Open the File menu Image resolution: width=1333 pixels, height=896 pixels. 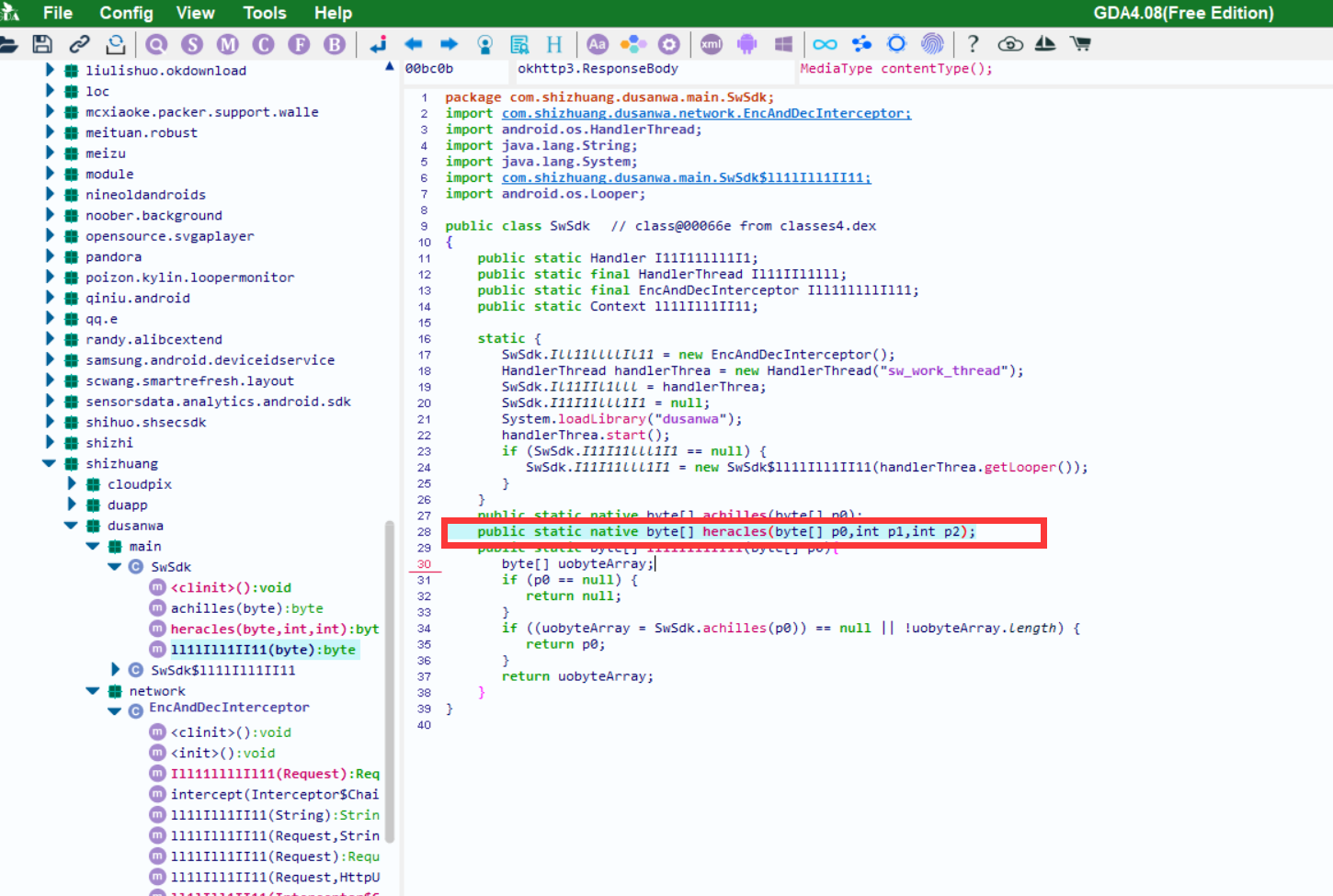(x=58, y=13)
